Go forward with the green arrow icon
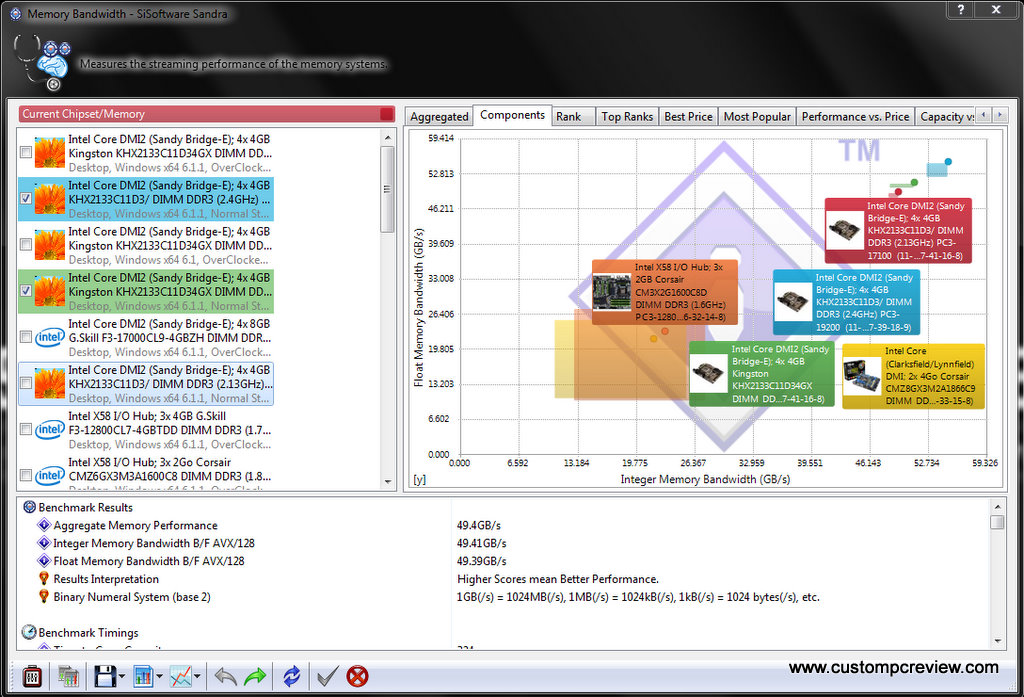The width and height of the screenshot is (1024, 697). tap(255, 676)
